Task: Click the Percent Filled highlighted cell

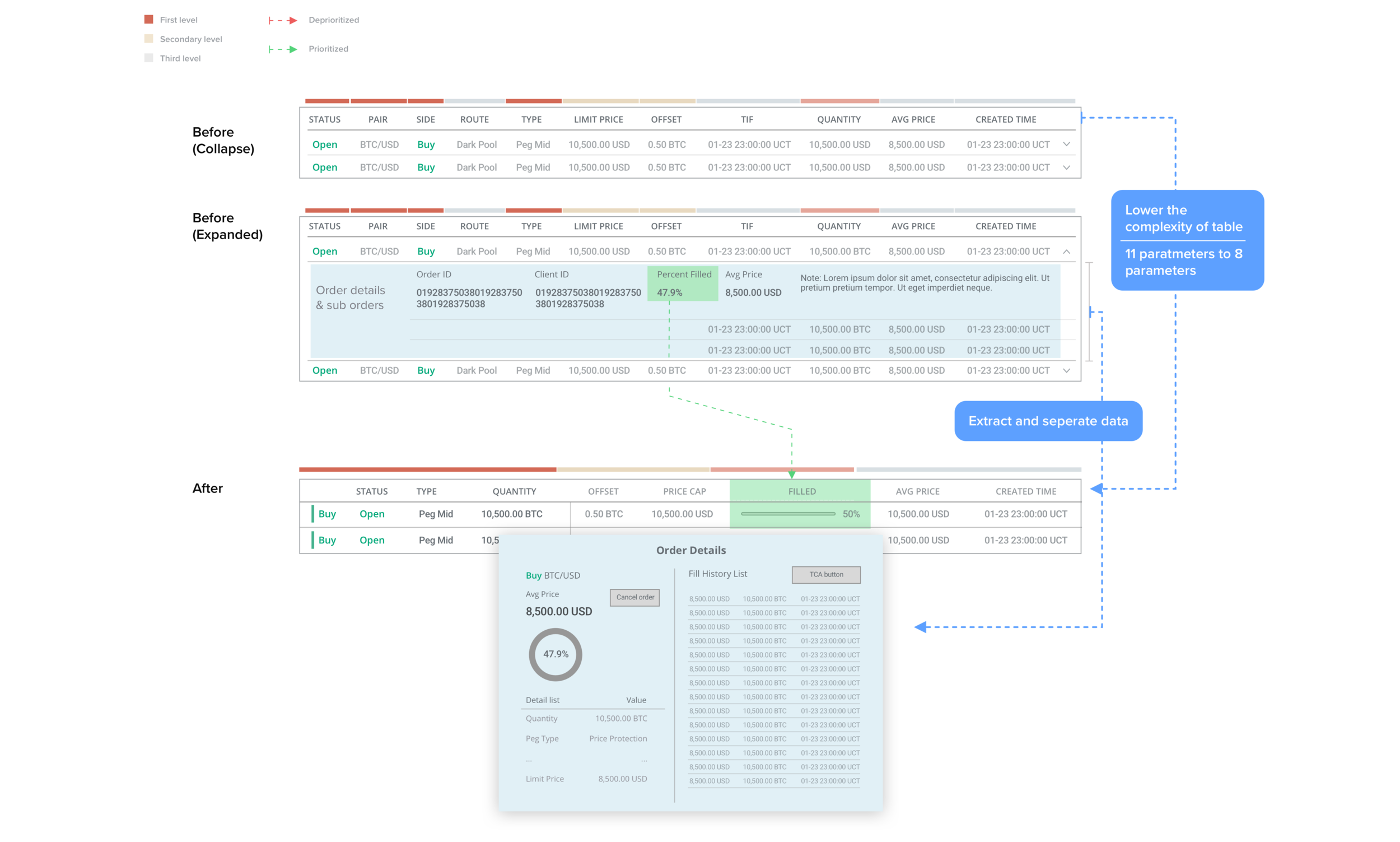Action: tap(683, 283)
